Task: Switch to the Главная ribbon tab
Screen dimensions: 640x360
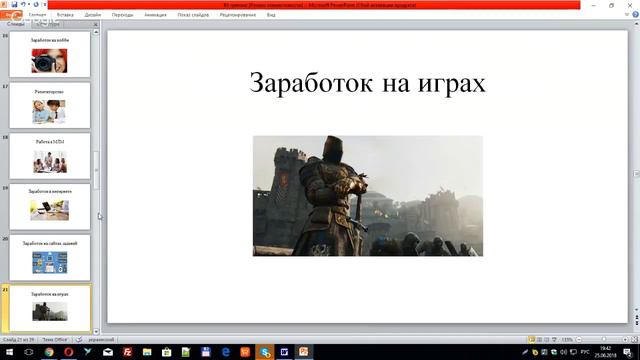Action: click(38, 15)
